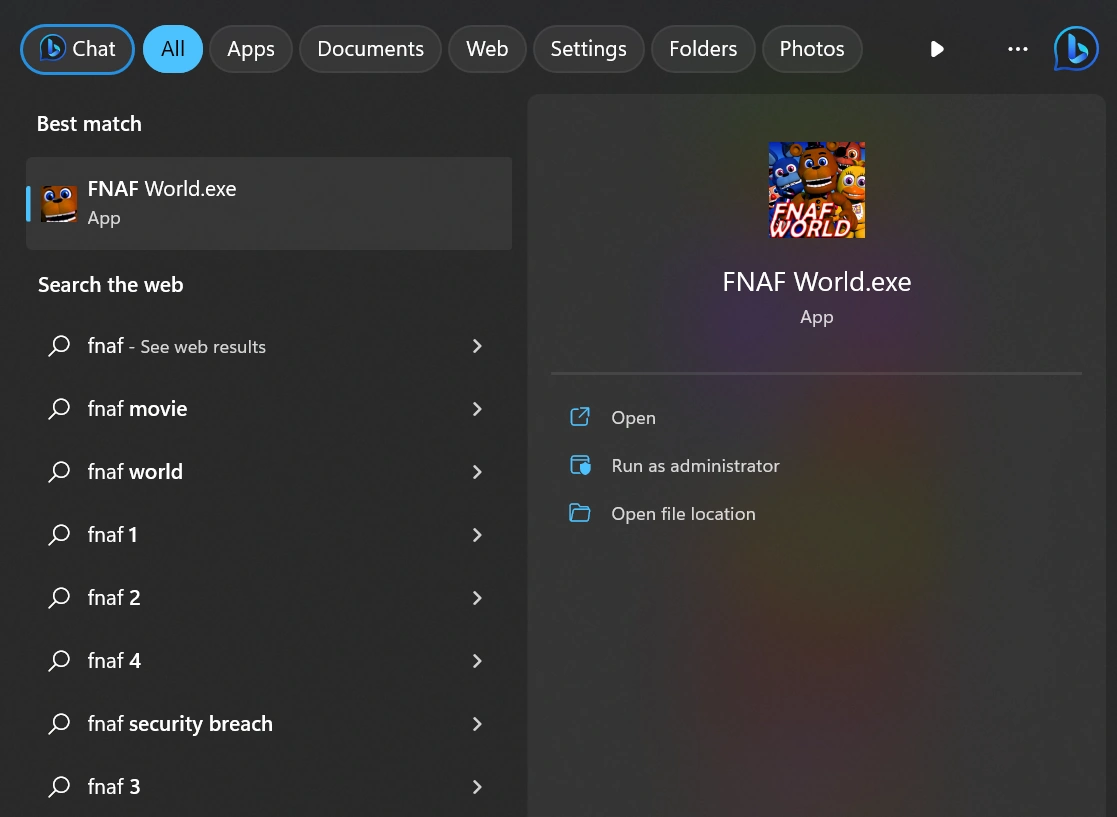Select the Documents search filter
The image size is (1117, 817).
[370, 48]
